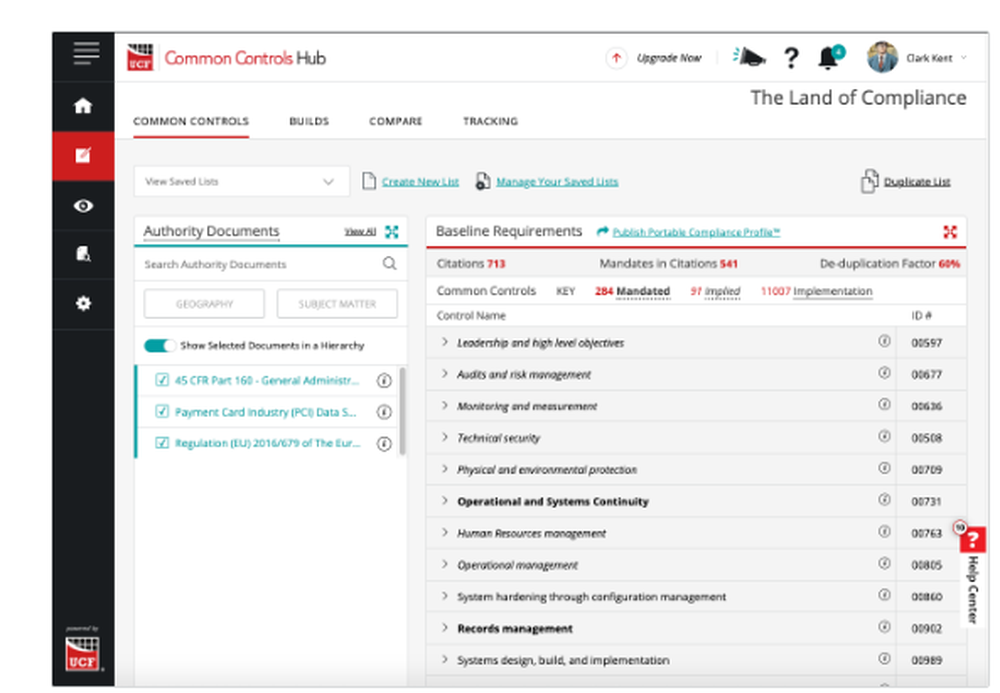1000x693 pixels.
Task: Show info for Physical and environmental protection
Action: tap(884, 468)
